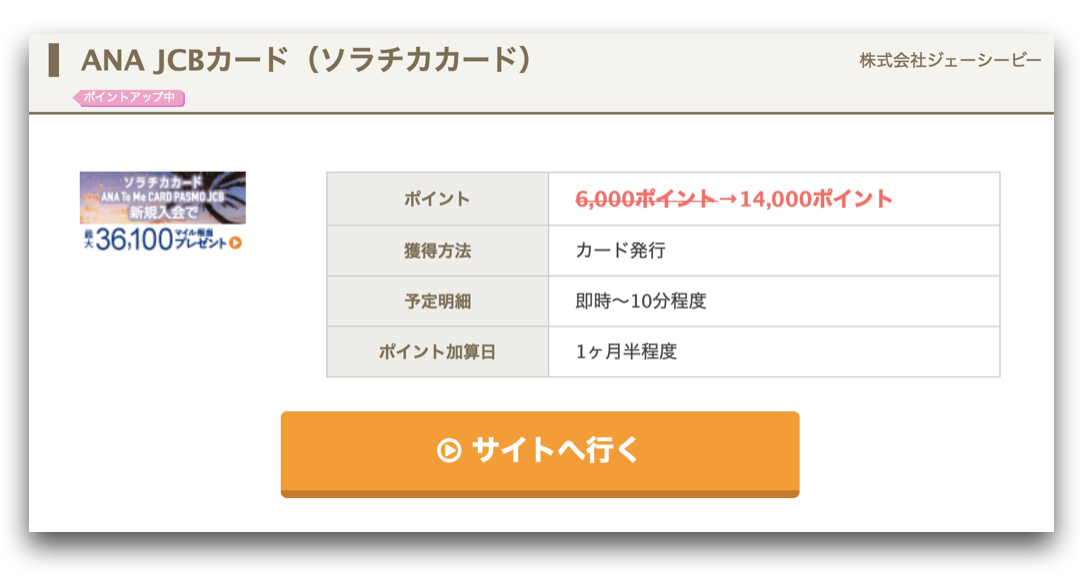Click the ANA JCBカード(ソラチカカード) title
The height and width of the screenshot is (580, 1088).
click(x=305, y=60)
